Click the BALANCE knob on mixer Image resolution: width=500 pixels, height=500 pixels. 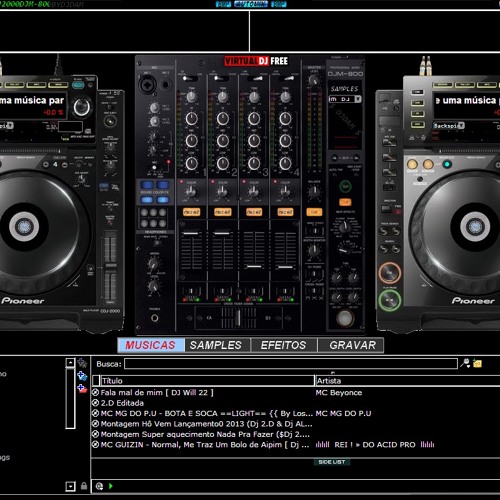pos(314,192)
